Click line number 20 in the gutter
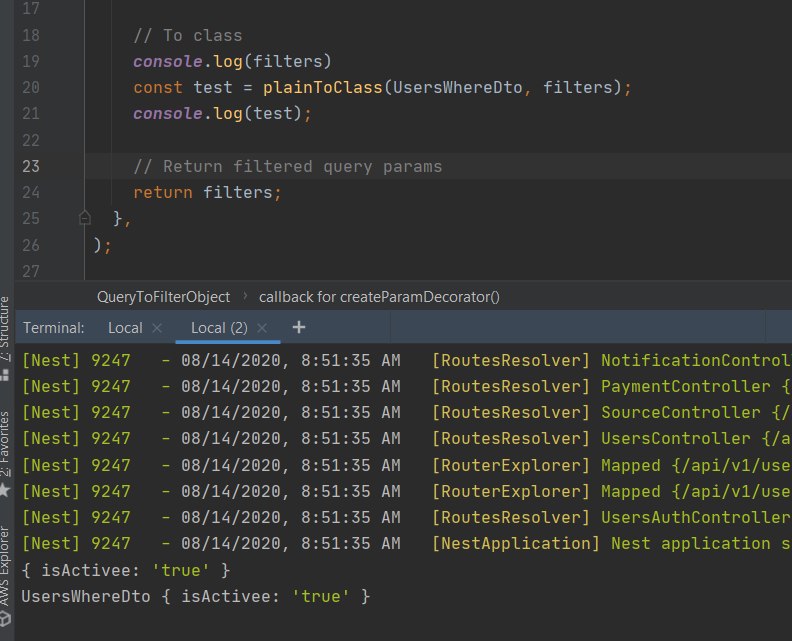The image size is (792, 641). pyautogui.click(x=30, y=88)
